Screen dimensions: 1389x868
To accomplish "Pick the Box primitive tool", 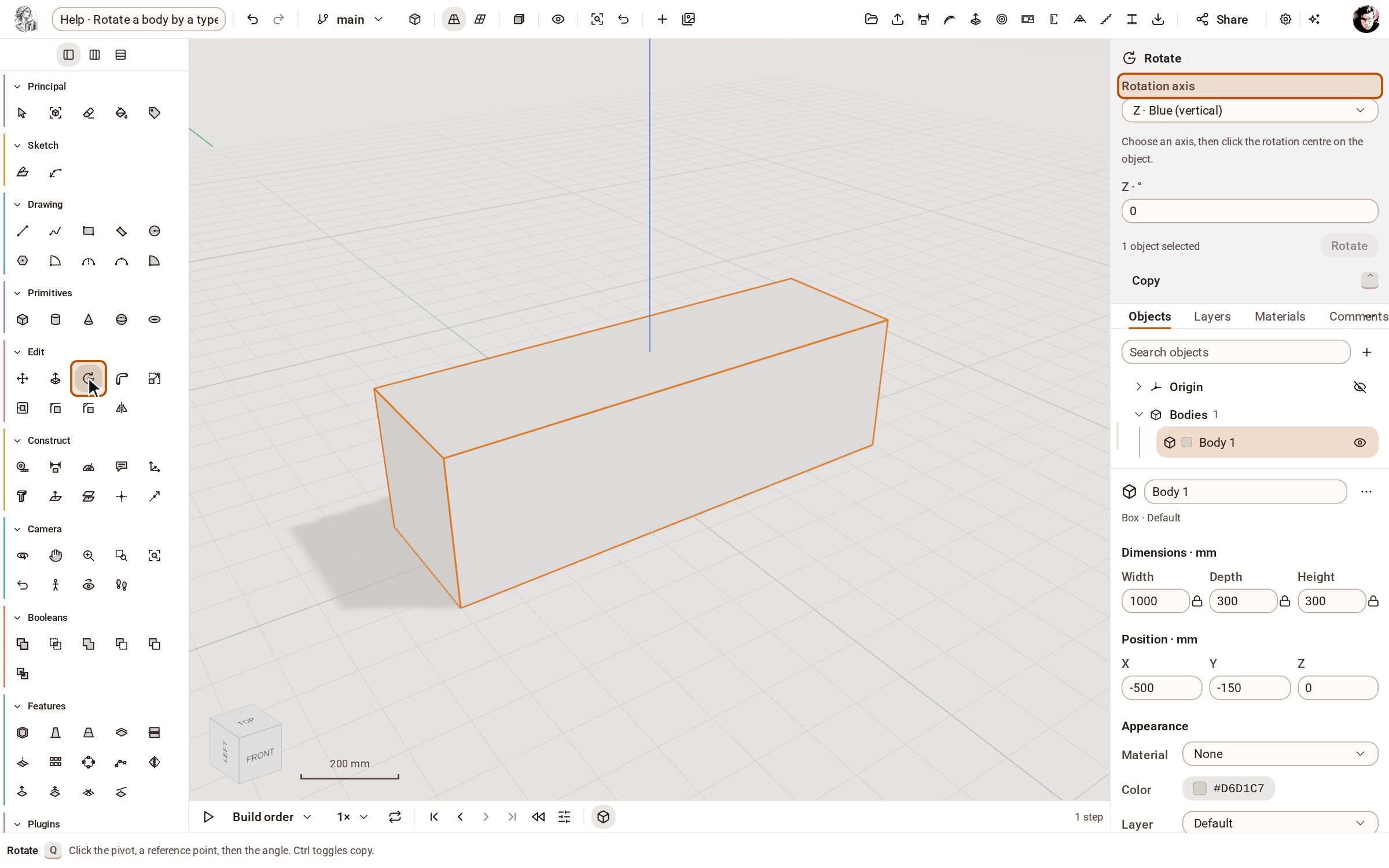I will (x=23, y=319).
